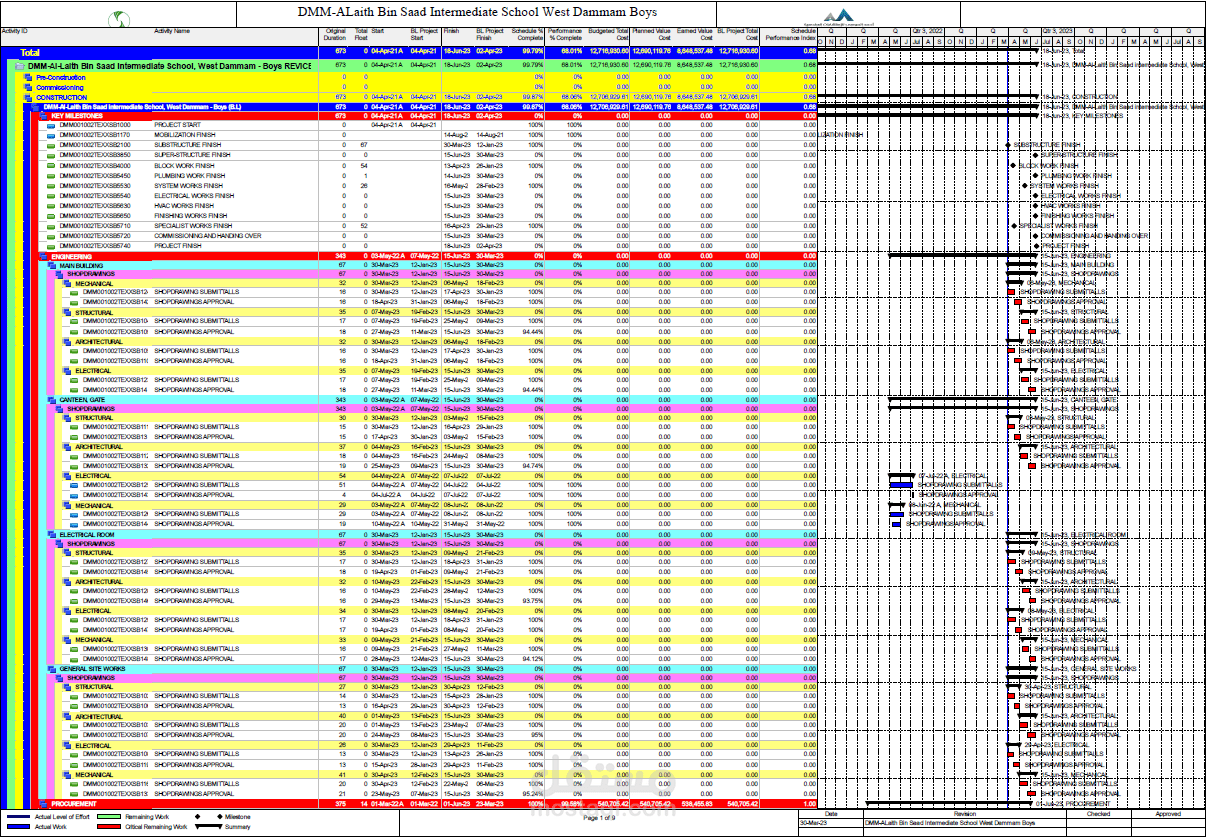This screenshot has height=838, width=1208.
Task: Click activity name PROJECT START
Action: click(177, 125)
